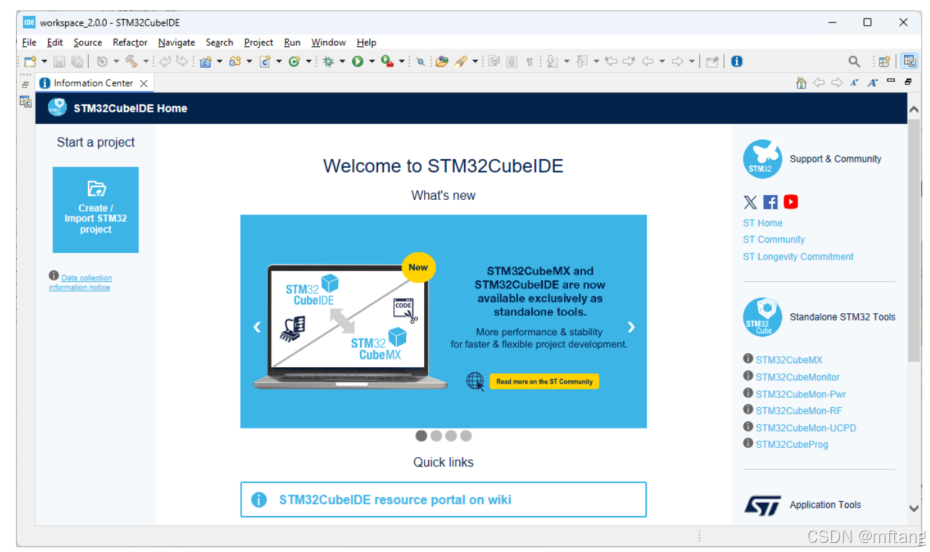Click the New C source file icon
The height and width of the screenshot is (552, 930).
[265, 62]
